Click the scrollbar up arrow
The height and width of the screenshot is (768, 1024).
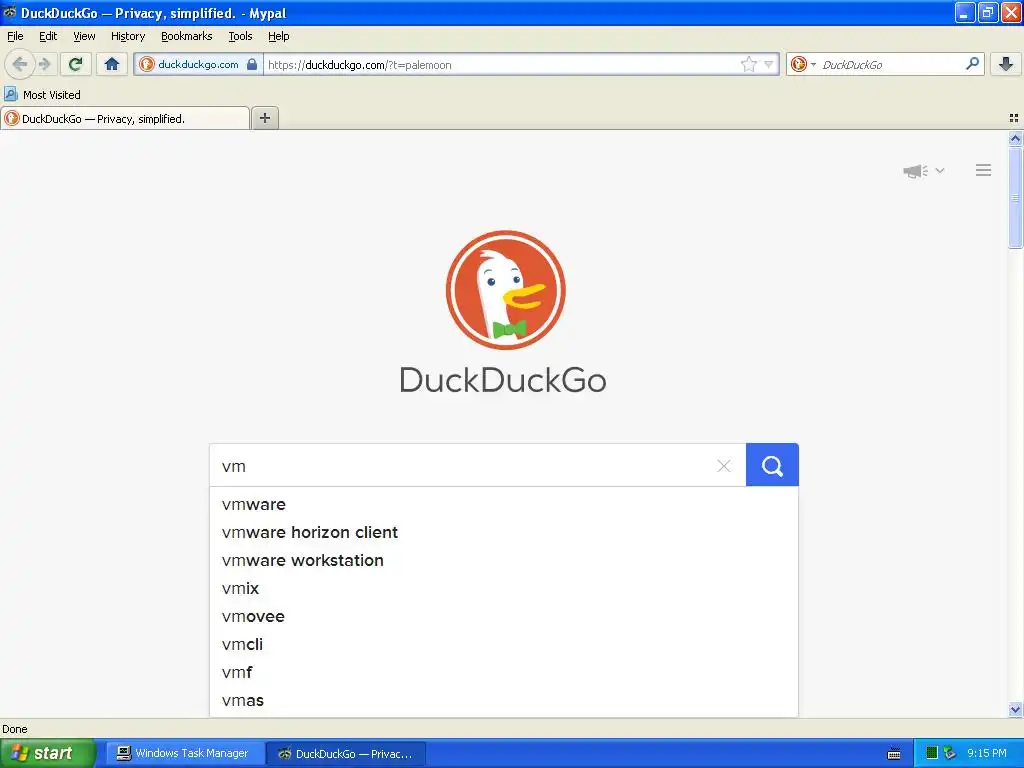pos(1015,138)
